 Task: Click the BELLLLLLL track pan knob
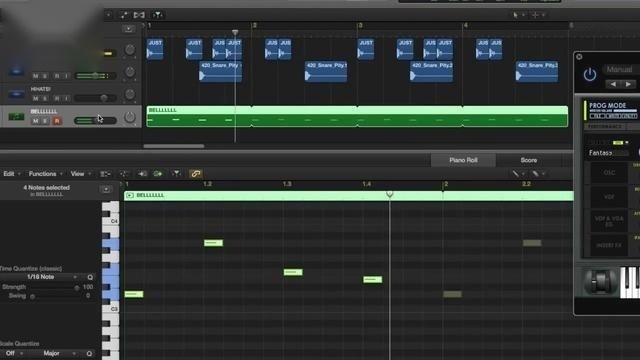pos(130,117)
